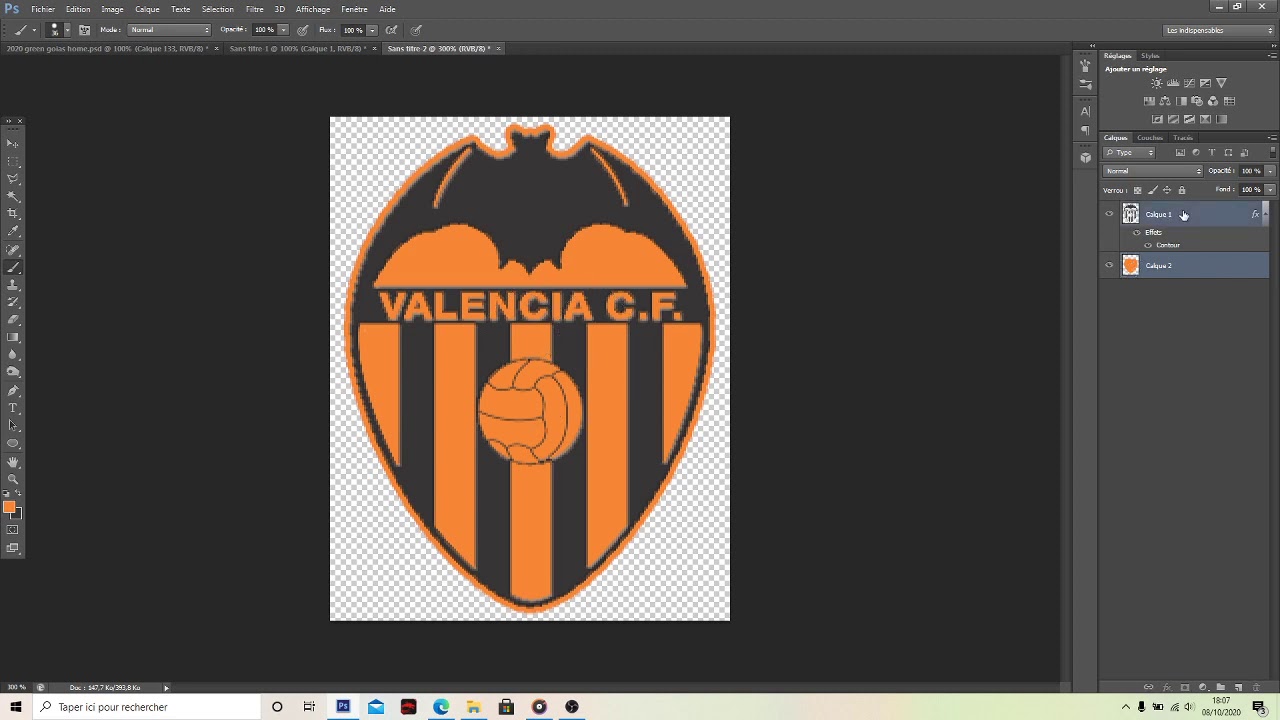Collapse Calque 1 effects list
The image size is (1280, 720).
pos(1265,214)
